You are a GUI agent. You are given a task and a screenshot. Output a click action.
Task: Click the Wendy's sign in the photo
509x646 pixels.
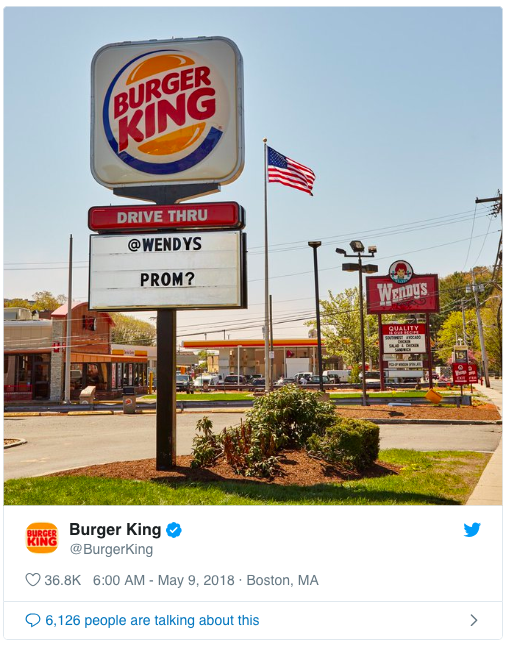tap(402, 288)
